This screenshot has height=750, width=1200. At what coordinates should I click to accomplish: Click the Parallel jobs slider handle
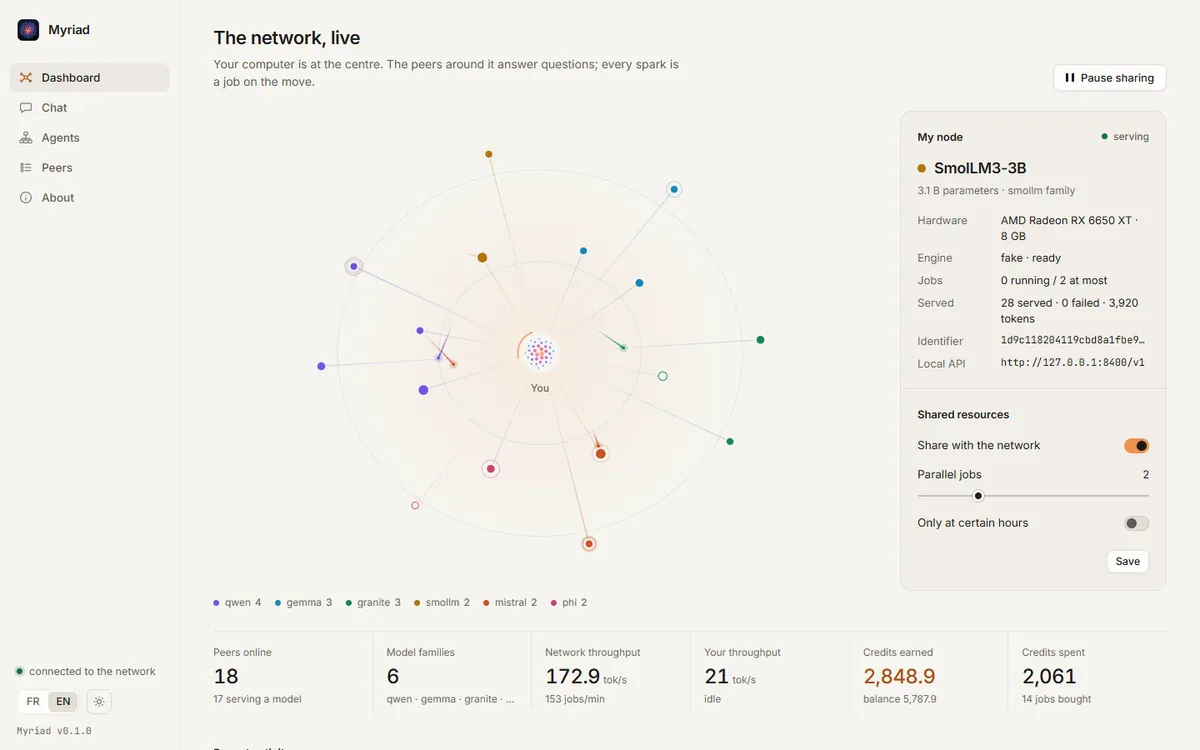pyautogui.click(x=979, y=496)
